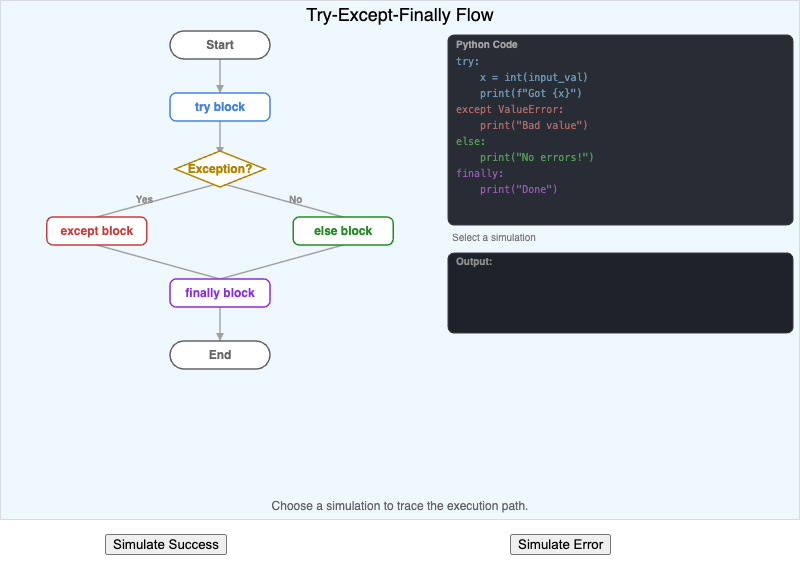This screenshot has height=572, width=800.
Task: Select the print("Done") code line
Action: click(x=518, y=189)
